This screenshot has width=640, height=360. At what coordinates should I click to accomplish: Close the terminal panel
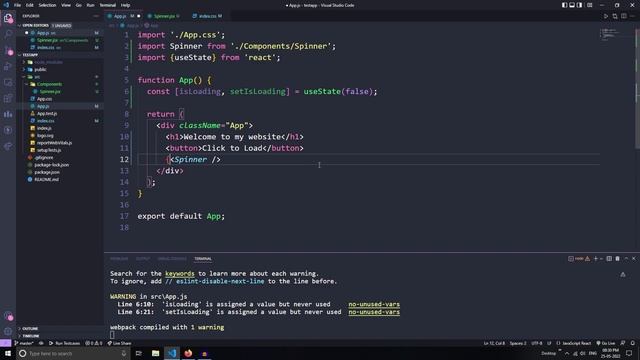[633, 258]
